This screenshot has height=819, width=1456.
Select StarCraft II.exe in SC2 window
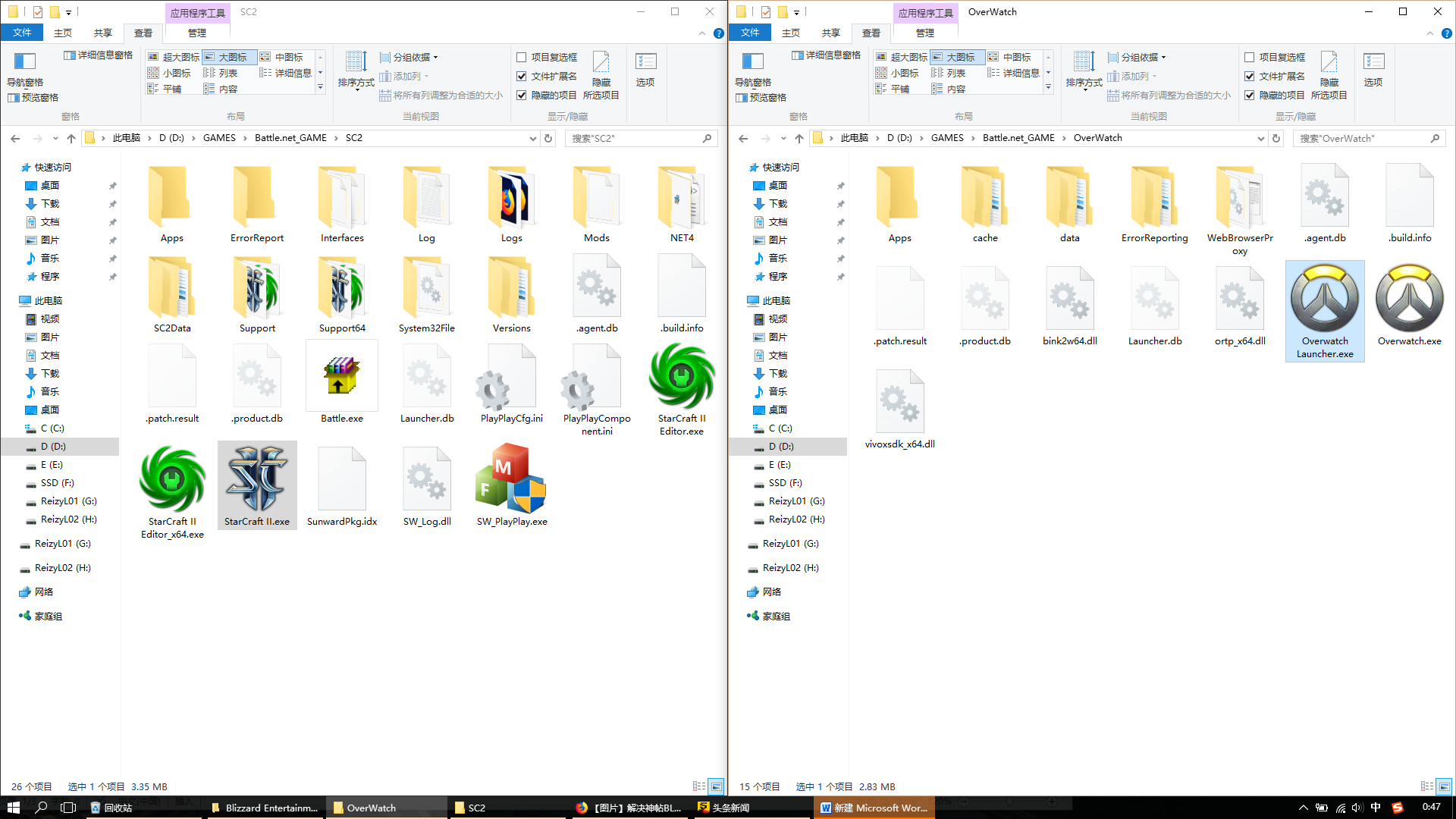tap(257, 485)
